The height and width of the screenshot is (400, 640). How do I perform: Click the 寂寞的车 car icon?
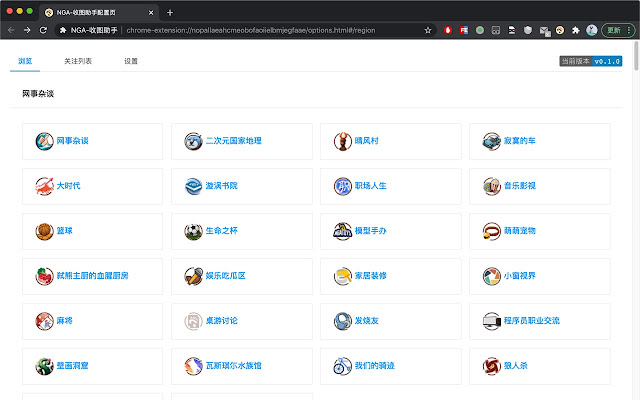click(492, 142)
